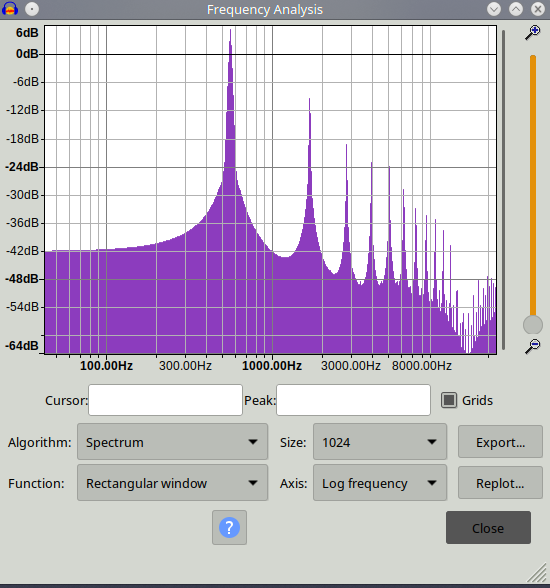
Task: Click into the Cursor text field
Action: [x=165, y=400]
